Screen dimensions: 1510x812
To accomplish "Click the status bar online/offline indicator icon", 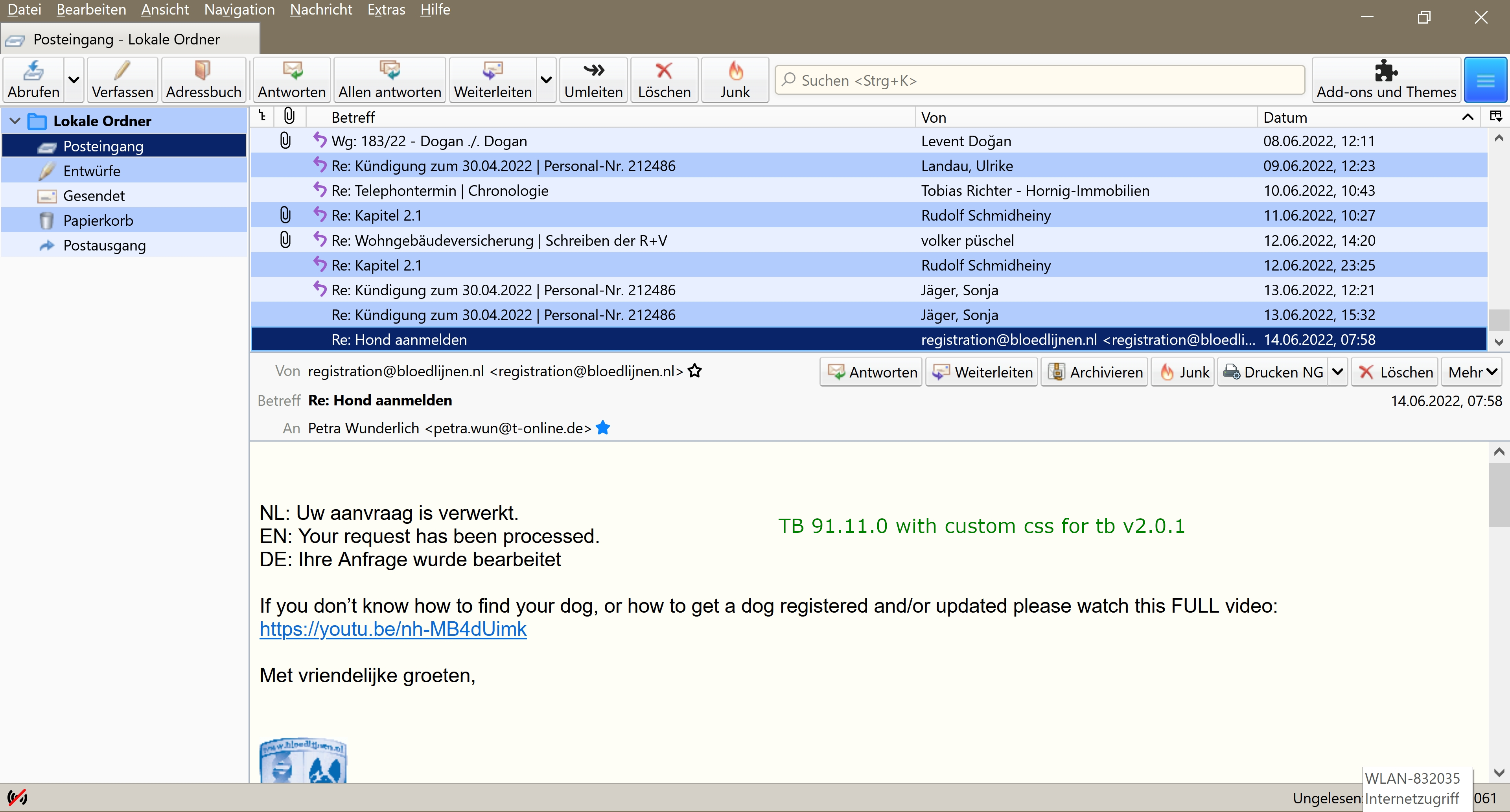I will pyautogui.click(x=17, y=797).
